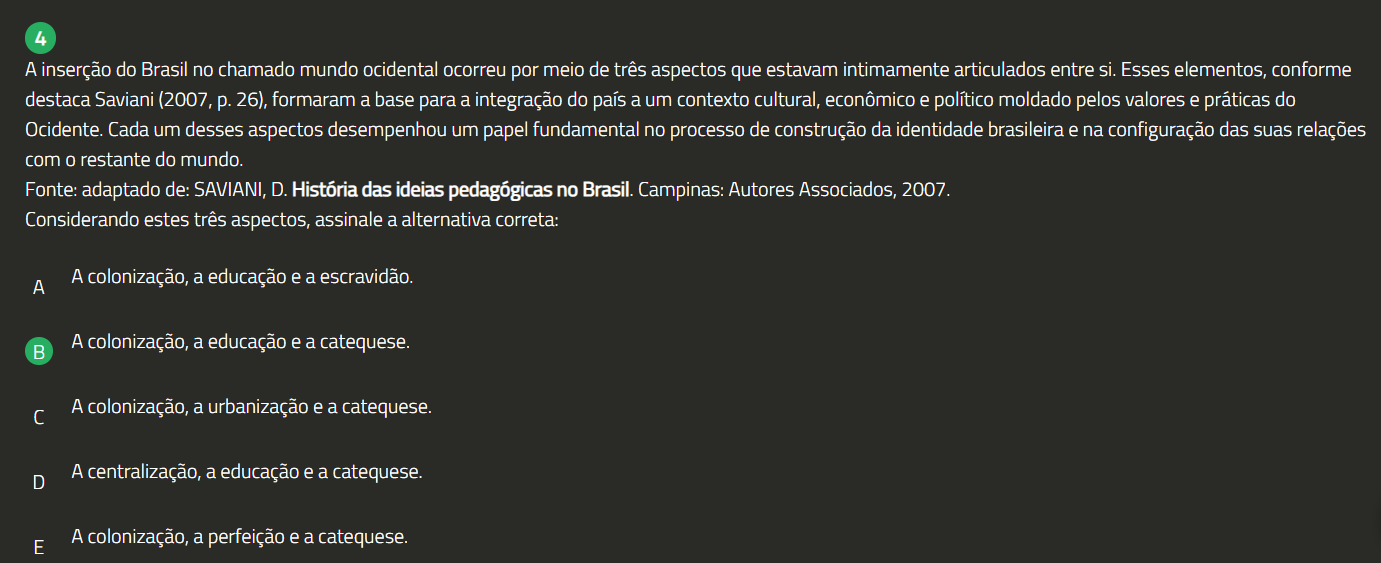Click answer "A colonização, a educação e a catequese."
1381x563 pixels.
point(240,342)
